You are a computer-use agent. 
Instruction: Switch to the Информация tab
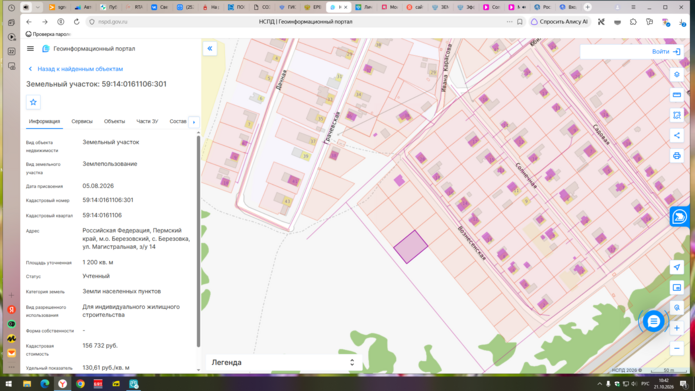44,121
